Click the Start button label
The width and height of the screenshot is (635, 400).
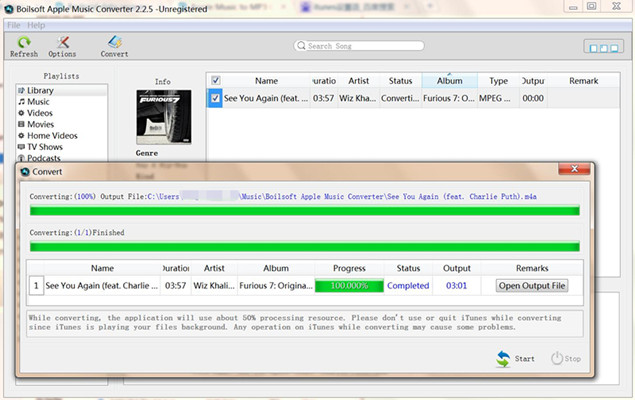[524, 359]
